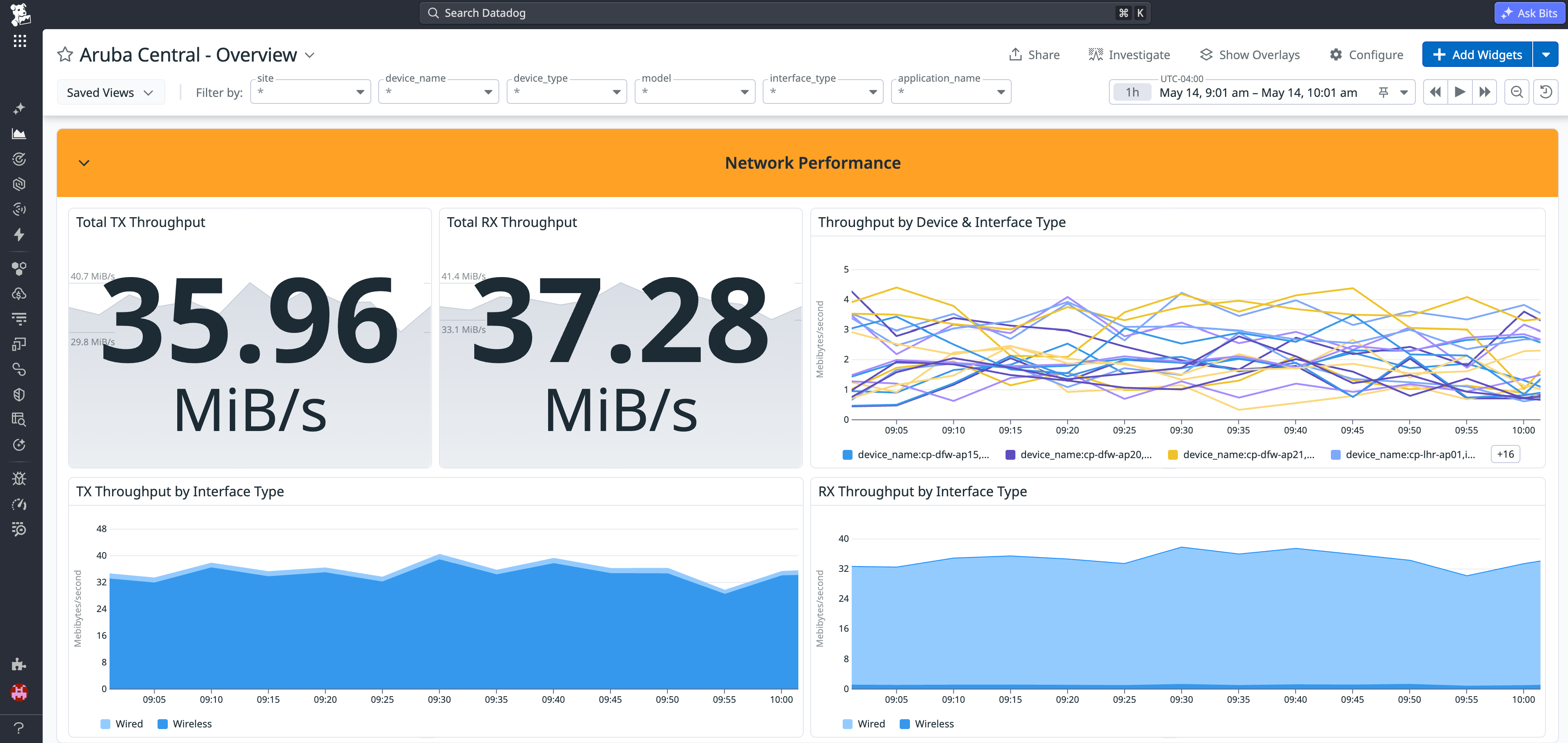The image size is (1568, 743).
Task: Open the application_name filter dropdown
Action: point(951,92)
